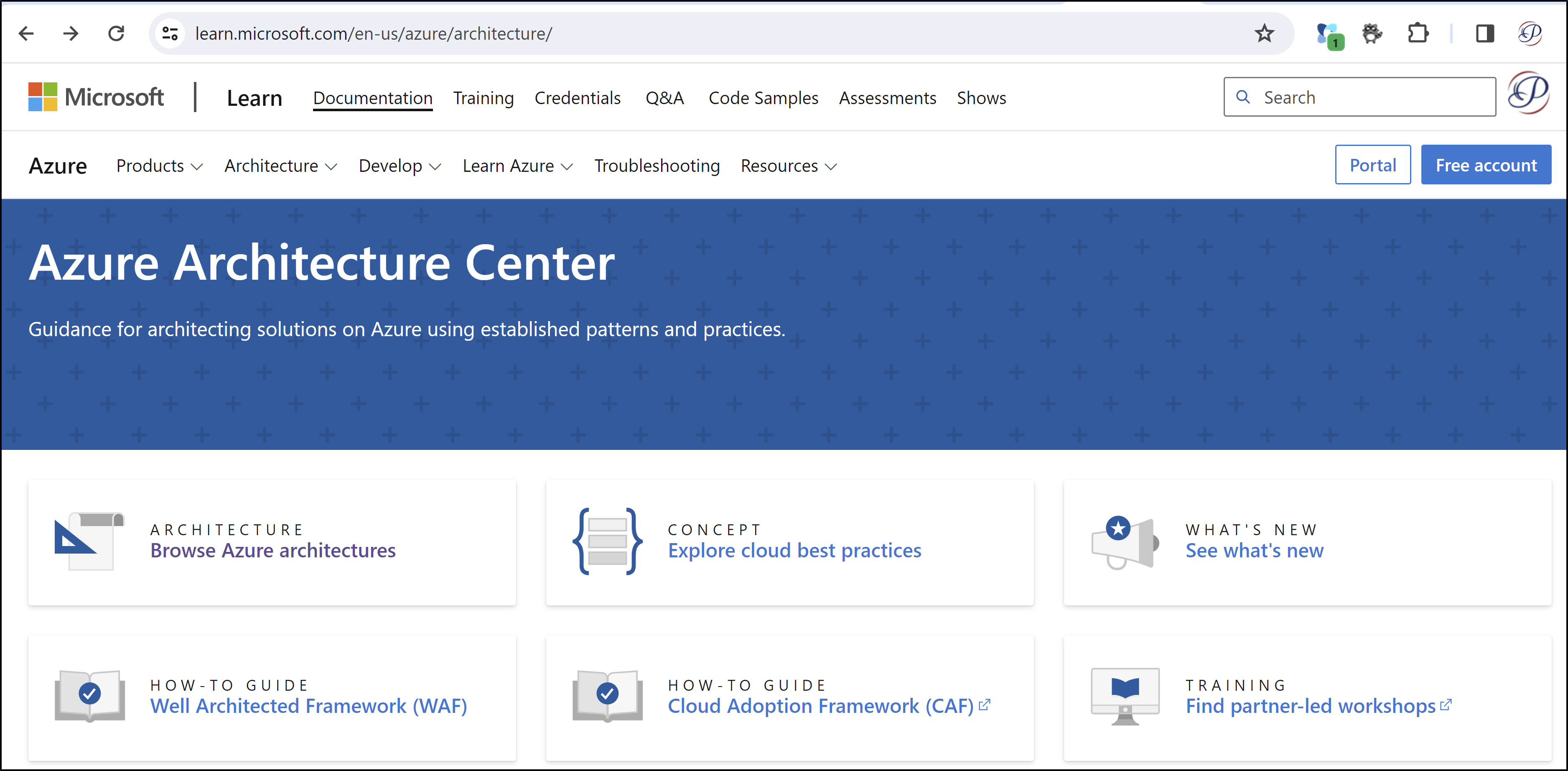Image resolution: width=1568 pixels, height=771 pixels.
Task: Expand the Develop dropdown
Action: pos(400,166)
